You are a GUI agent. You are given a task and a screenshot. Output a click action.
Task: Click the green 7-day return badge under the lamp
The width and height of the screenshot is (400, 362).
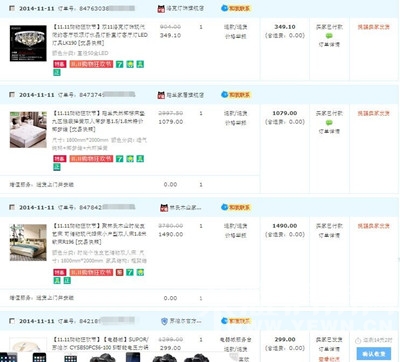click(x=120, y=64)
